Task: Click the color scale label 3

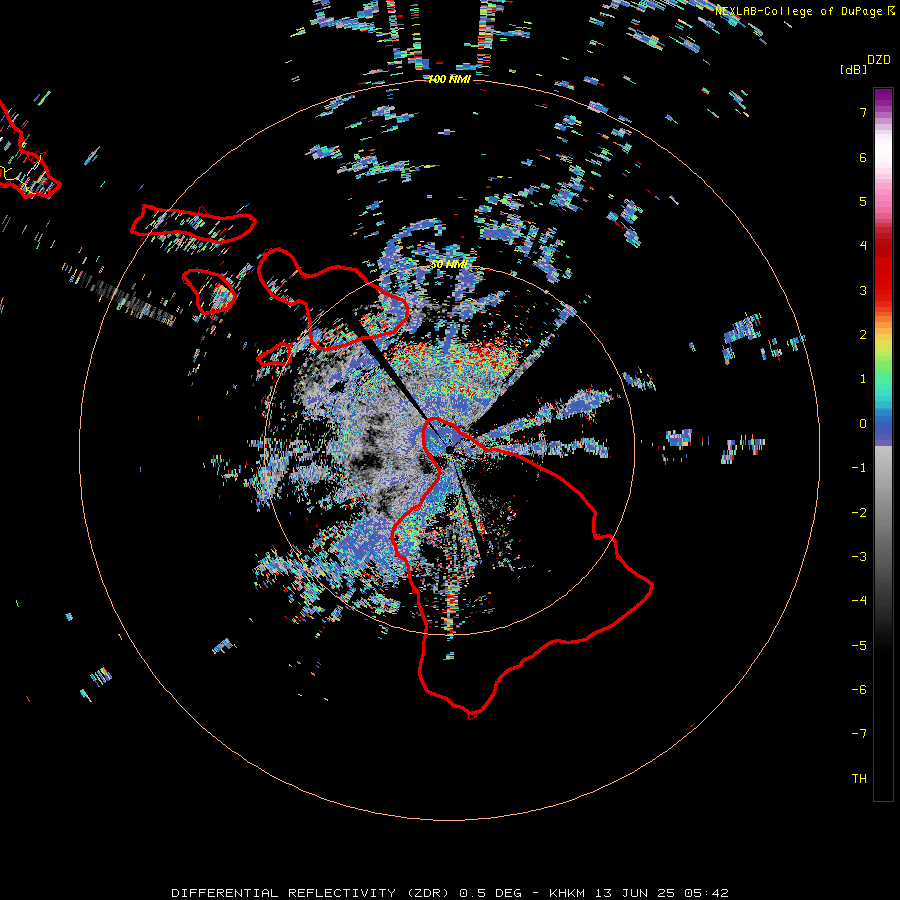Action: point(863,290)
